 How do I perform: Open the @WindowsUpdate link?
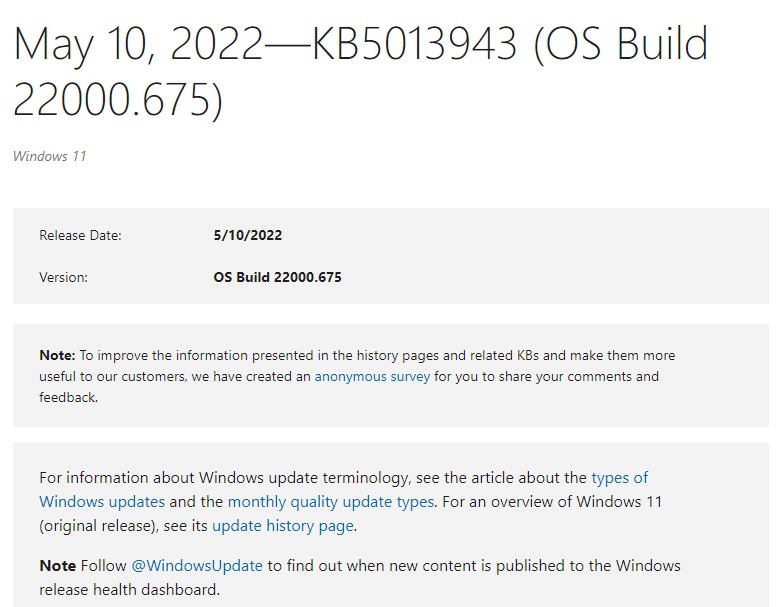[x=197, y=565]
